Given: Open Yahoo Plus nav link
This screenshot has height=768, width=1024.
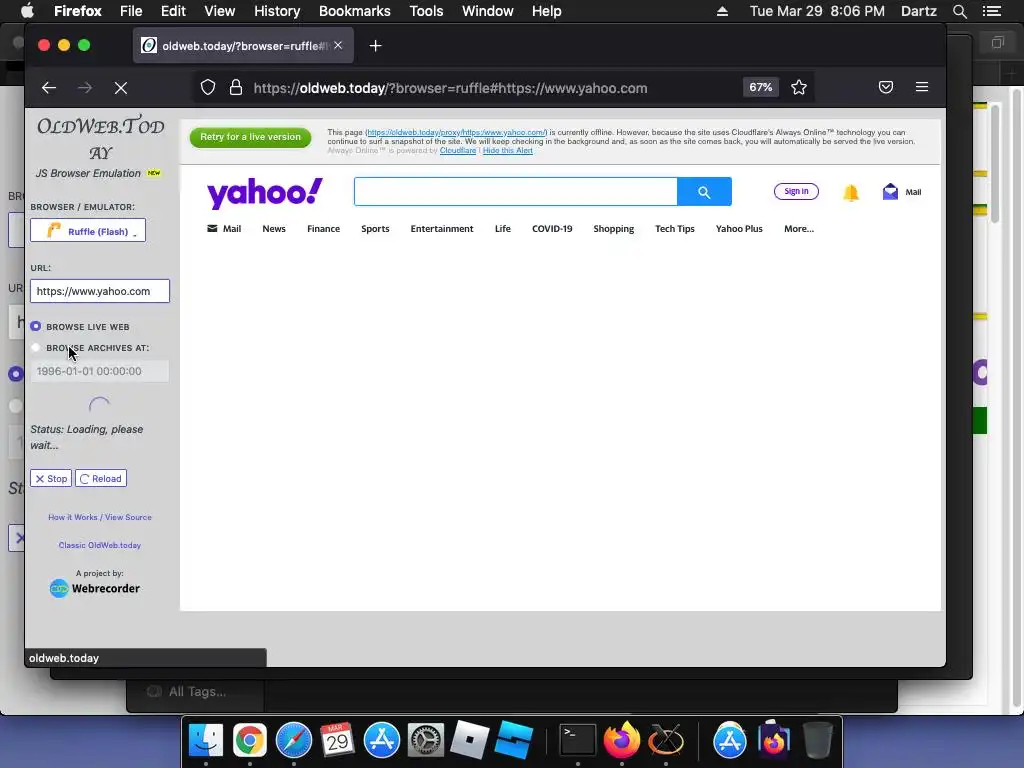Looking at the screenshot, I should coord(739,229).
